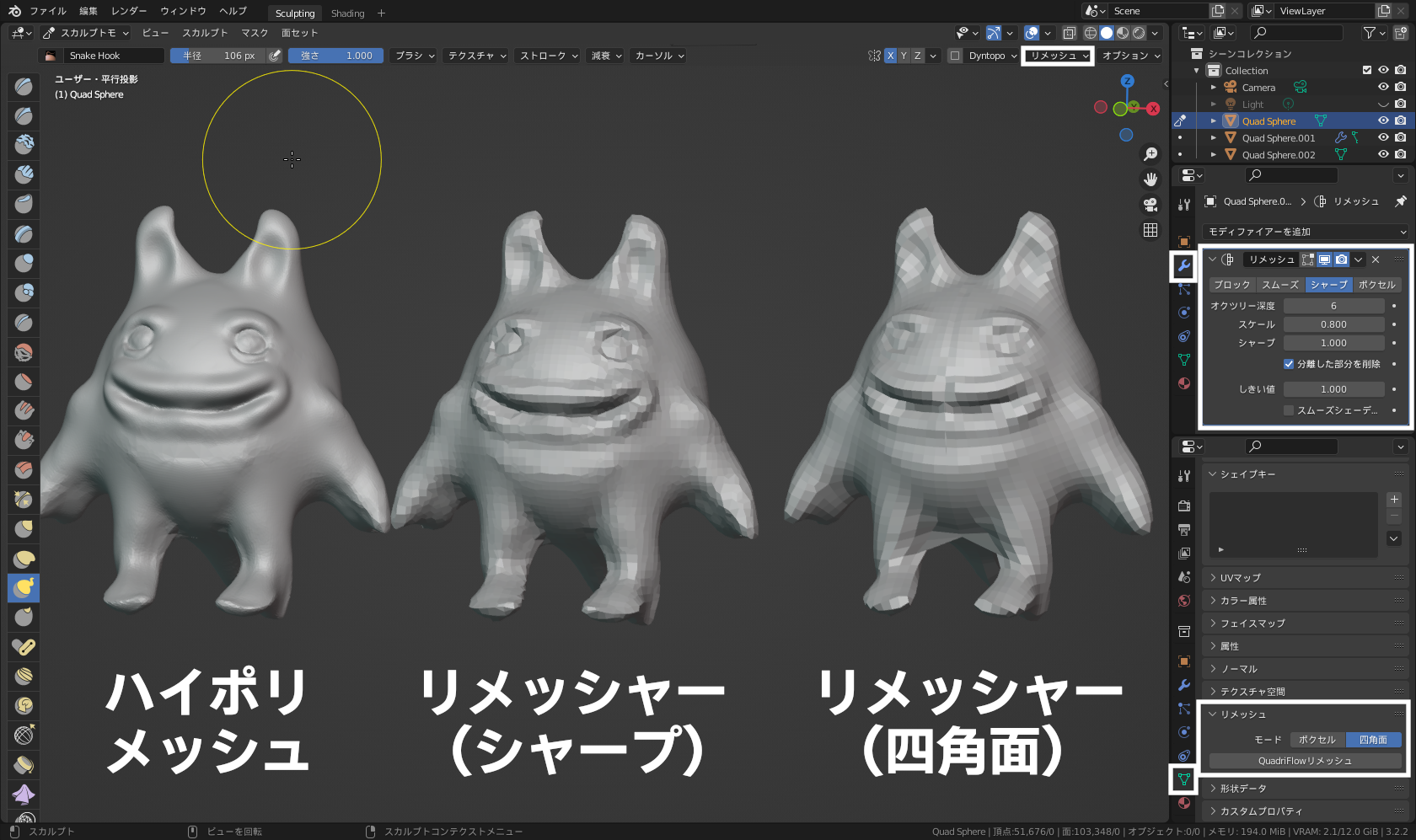Uncheck 分離した部分を削除 in the Remesh modifier
Image resolution: width=1416 pixels, height=840 pixels.
[x=1289, y=363]
